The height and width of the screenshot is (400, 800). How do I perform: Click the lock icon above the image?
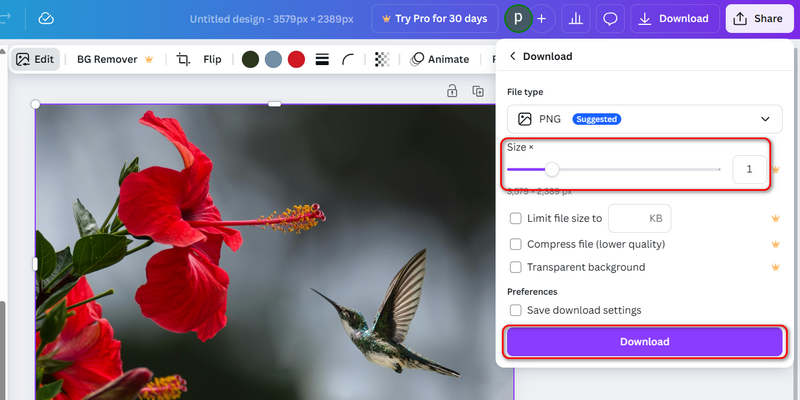tap(452, 91)
